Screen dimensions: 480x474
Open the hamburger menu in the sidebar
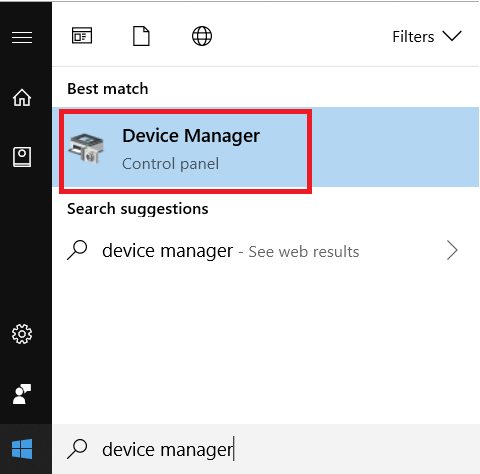[x=22, y=37]
